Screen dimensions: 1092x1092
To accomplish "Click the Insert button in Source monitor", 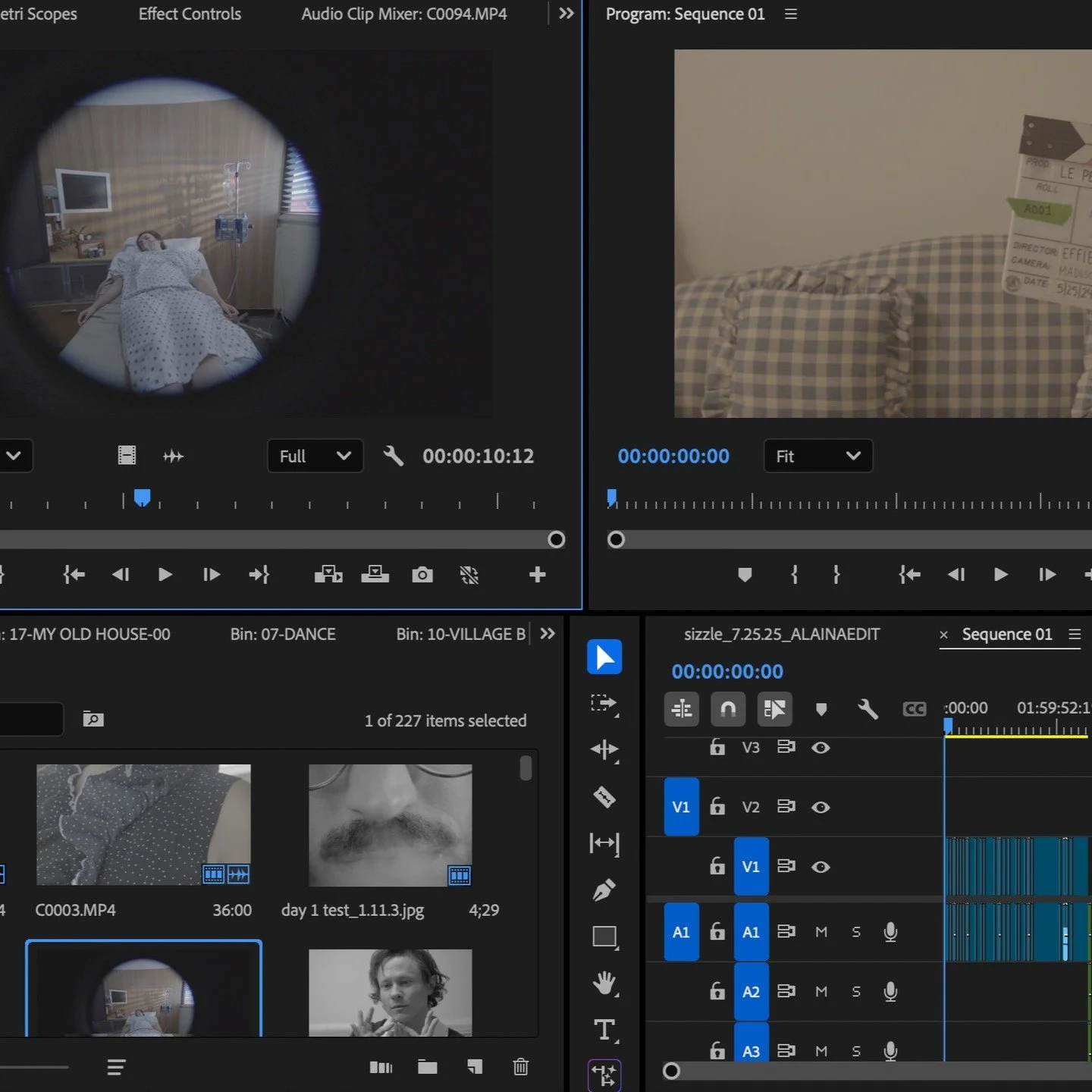I will pos(328,575).
